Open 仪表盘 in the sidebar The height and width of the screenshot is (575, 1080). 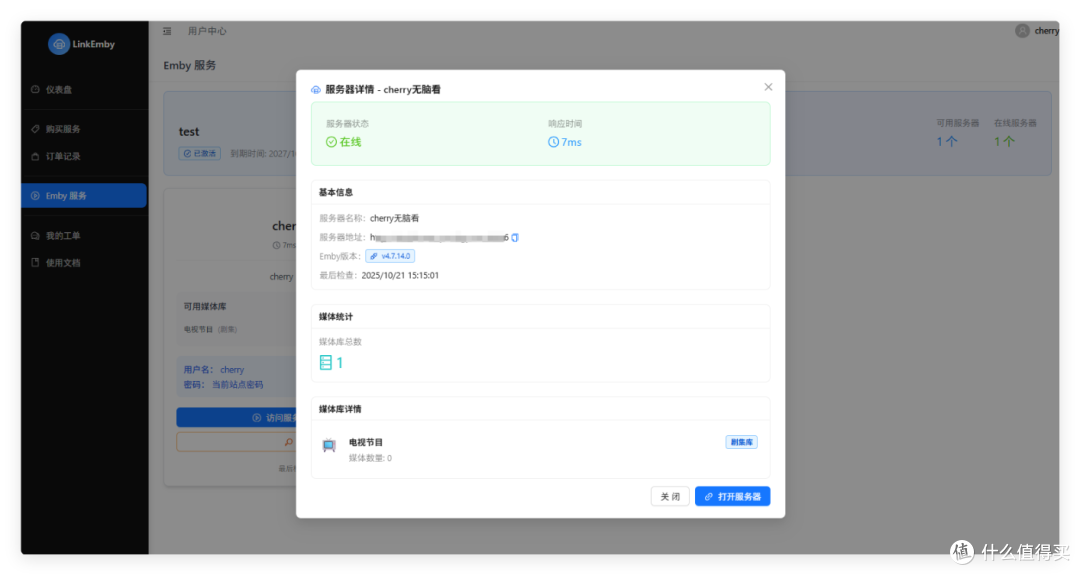(84, 90)
